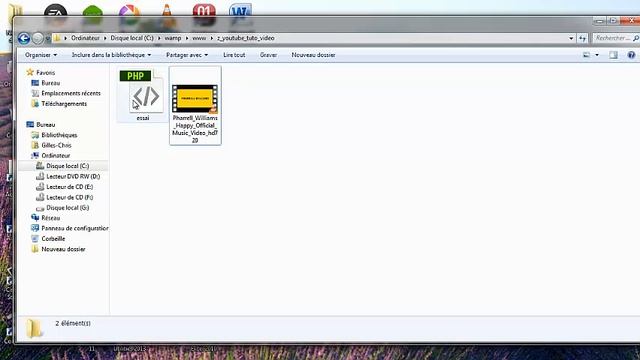Image resolution: width=640 pixels, height=360 pixels.
Task: Create a Nouveau dossier from toolbar
Action: point(313,55)
